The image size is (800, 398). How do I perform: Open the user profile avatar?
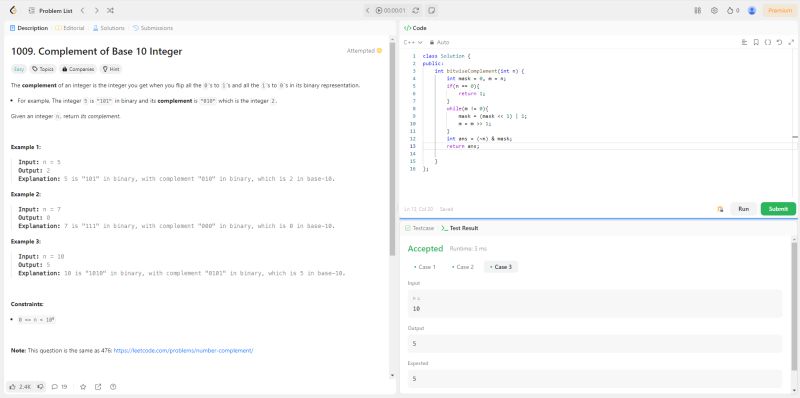tap(752, 10)
